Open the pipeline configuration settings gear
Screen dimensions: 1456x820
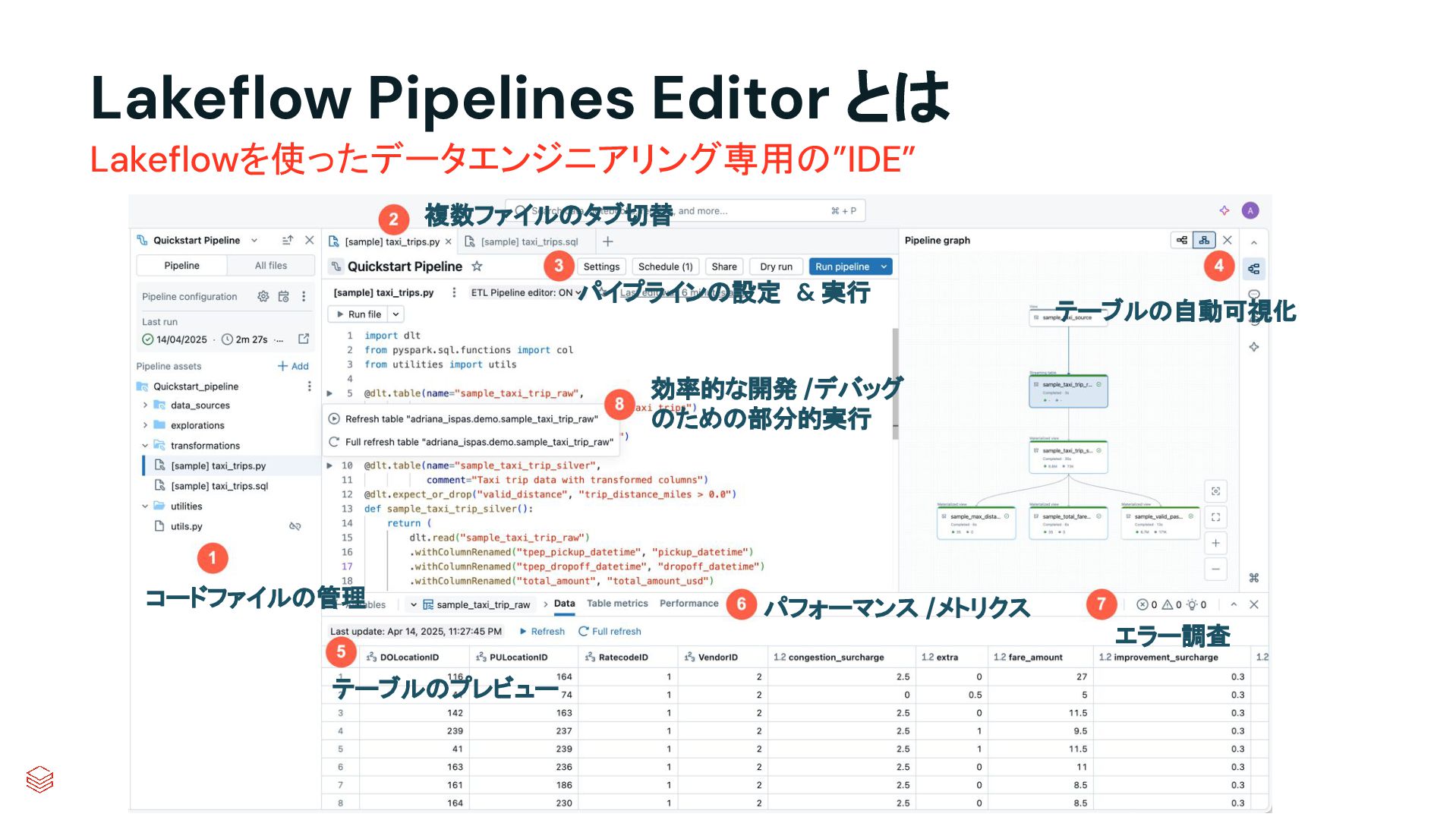point(263,297)
